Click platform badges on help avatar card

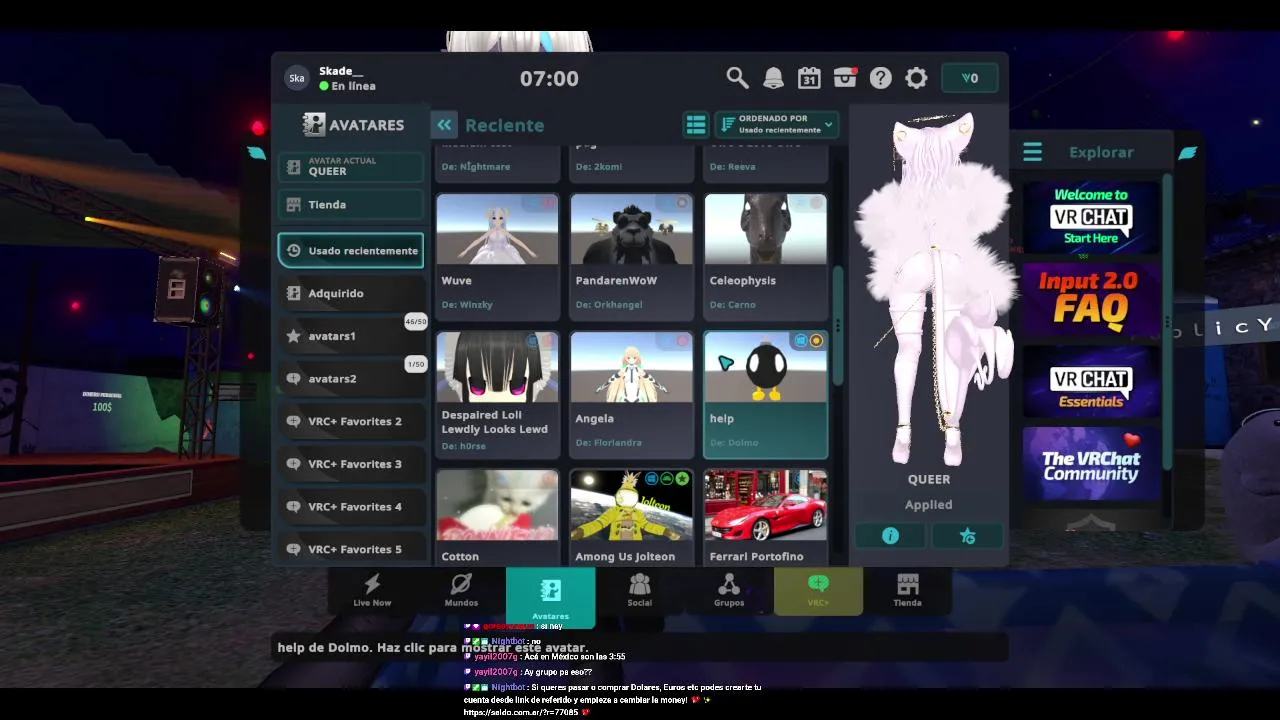808,341
